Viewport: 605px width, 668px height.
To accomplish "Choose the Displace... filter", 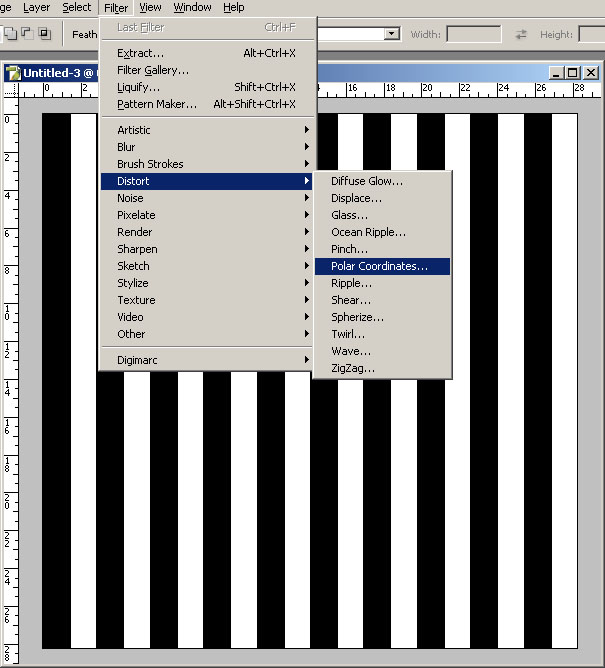I will pyautogui.click(x=382, y=198).
